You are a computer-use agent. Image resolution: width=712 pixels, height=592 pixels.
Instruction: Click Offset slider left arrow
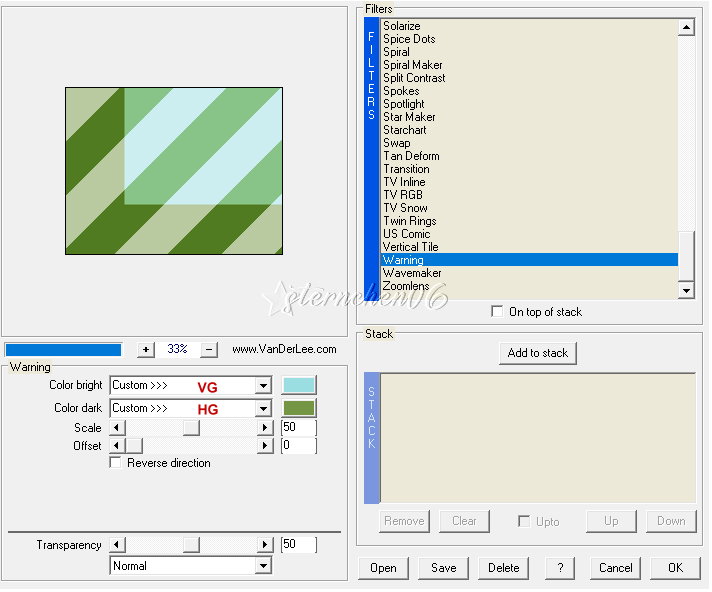116,446
